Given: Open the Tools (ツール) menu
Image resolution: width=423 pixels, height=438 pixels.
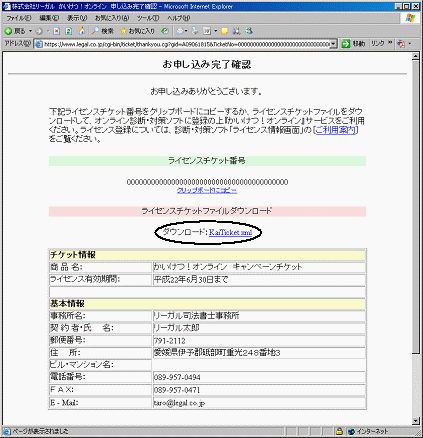Looking at the screenshot, I should 148,18.
